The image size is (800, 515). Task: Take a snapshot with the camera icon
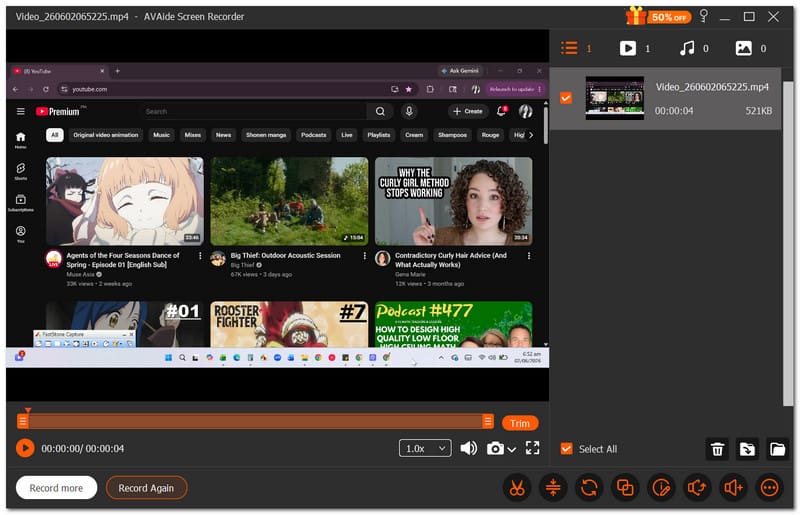(495, 448)
